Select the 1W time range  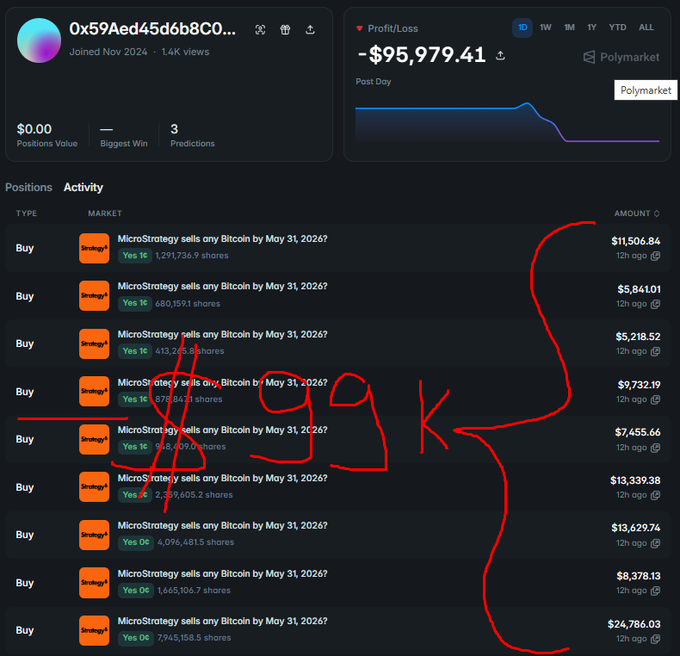click(546, 28)
